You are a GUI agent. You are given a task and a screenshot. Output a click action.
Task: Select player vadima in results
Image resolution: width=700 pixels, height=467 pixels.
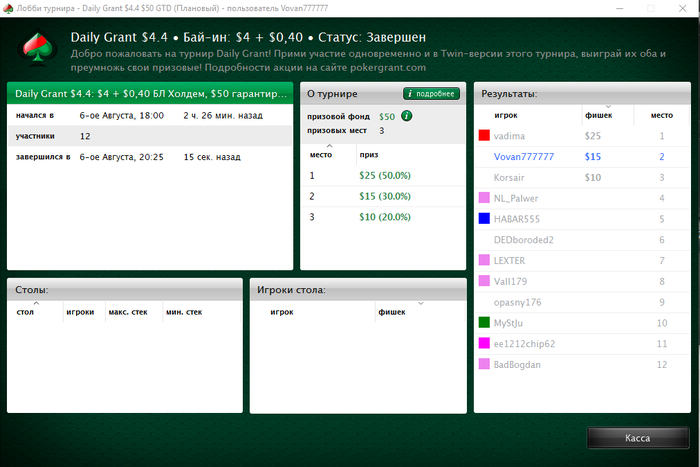[582, 136]
